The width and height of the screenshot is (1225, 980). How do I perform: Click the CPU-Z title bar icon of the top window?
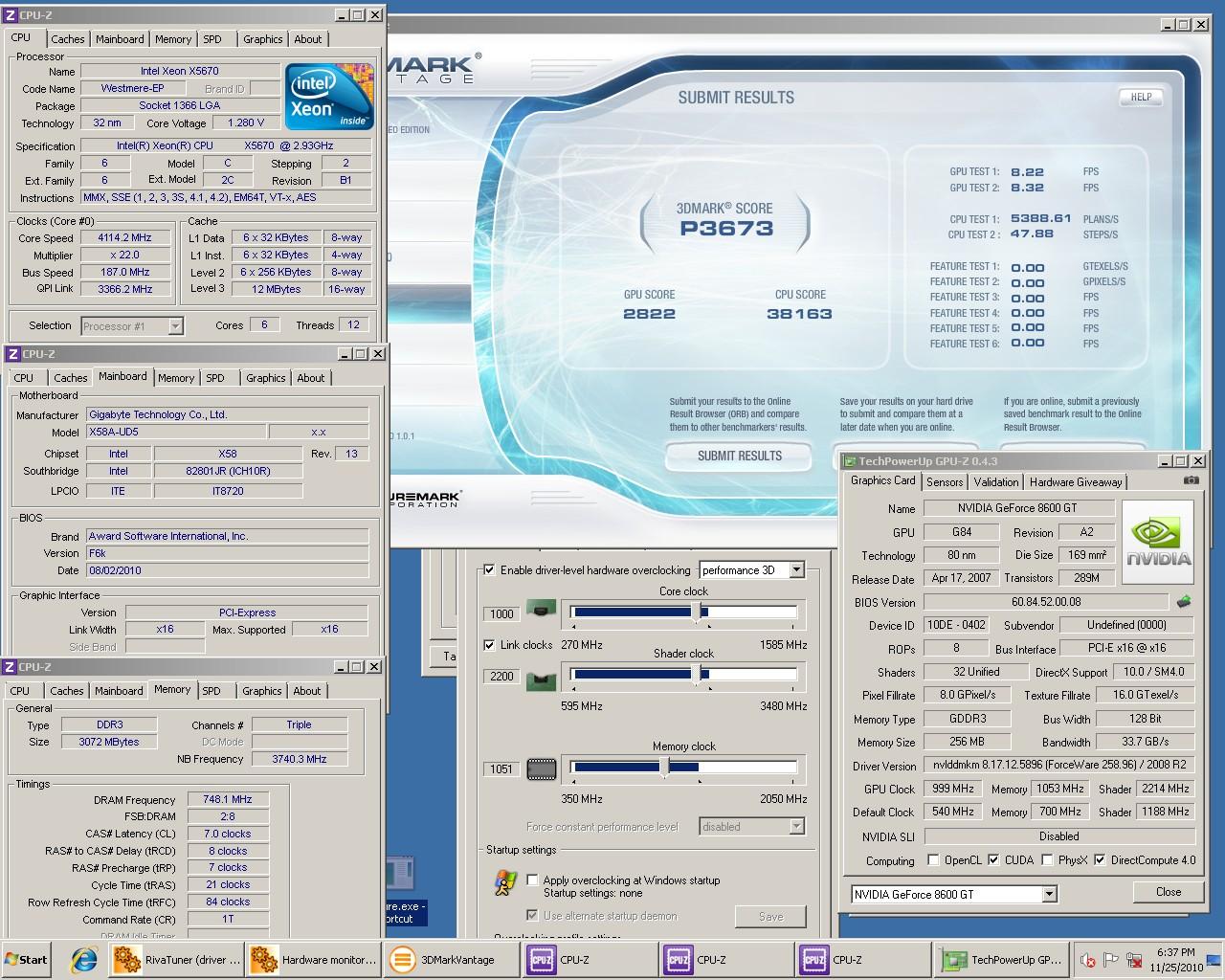[11, 15]
